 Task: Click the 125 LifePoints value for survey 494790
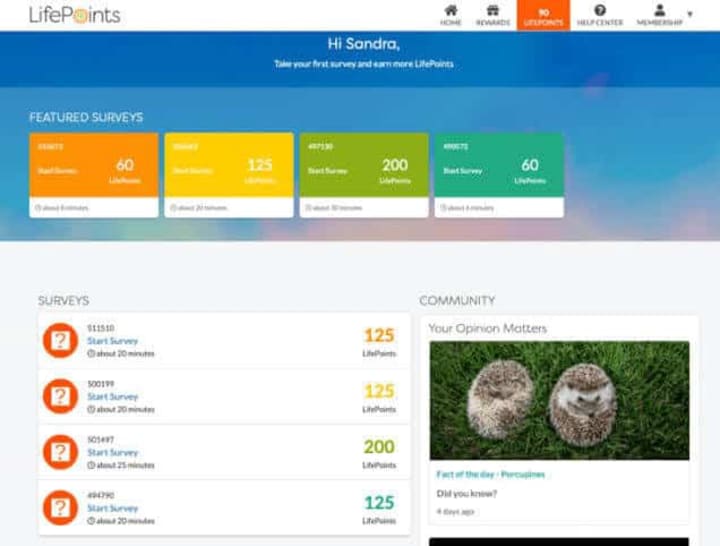click(x=379, y=503)
